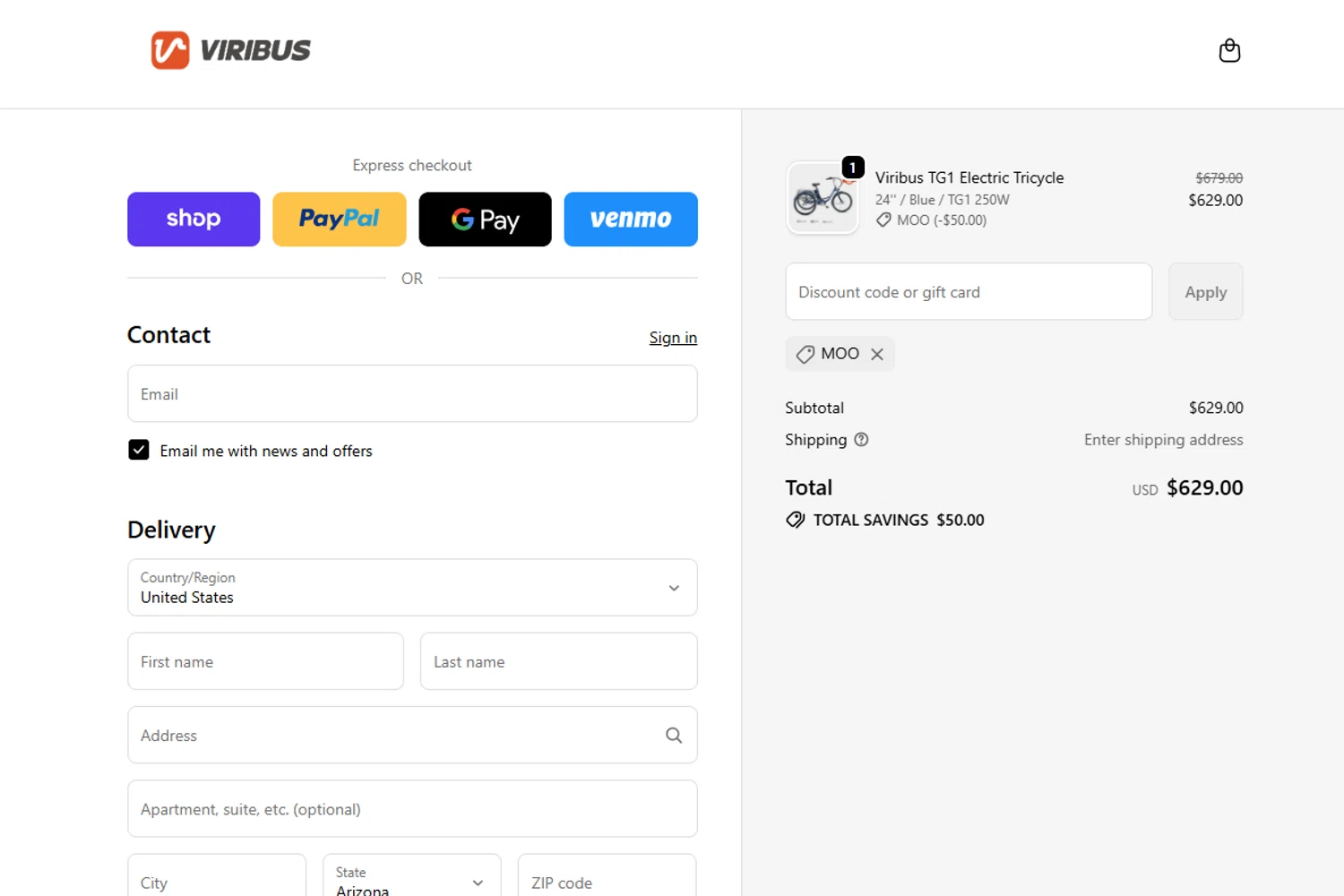This screenshot has width=1344, height=896.
Task: Focus the ZIP code field
Action: [607, 881]
